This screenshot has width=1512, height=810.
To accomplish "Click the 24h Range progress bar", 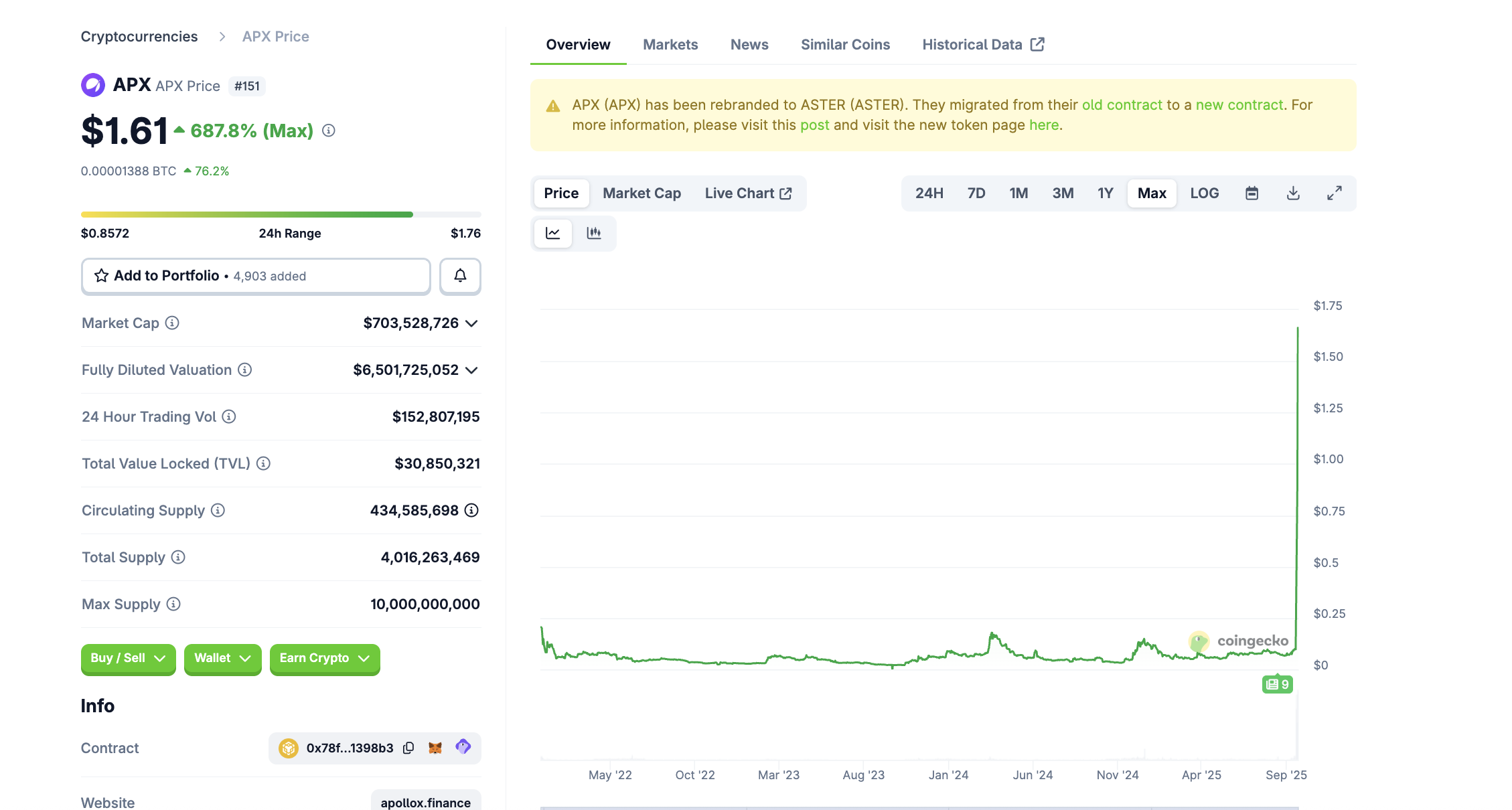I will pyautogui.click(x=281, y=215).
